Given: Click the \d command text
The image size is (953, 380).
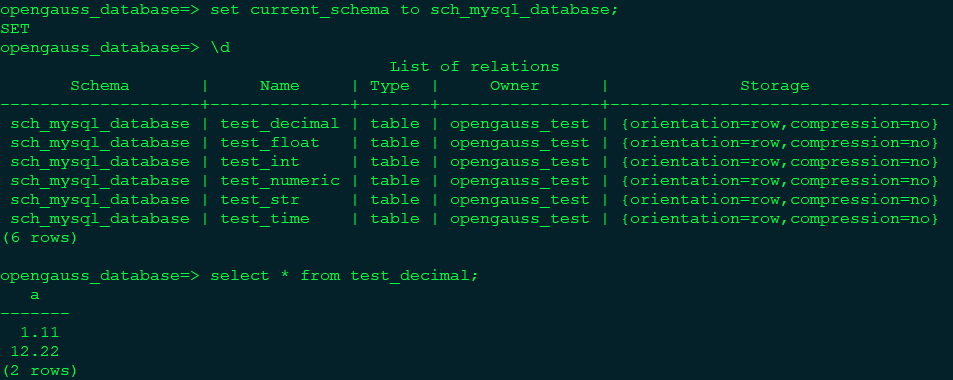Looking at the screenshot, I should click(x=220, y=47).
